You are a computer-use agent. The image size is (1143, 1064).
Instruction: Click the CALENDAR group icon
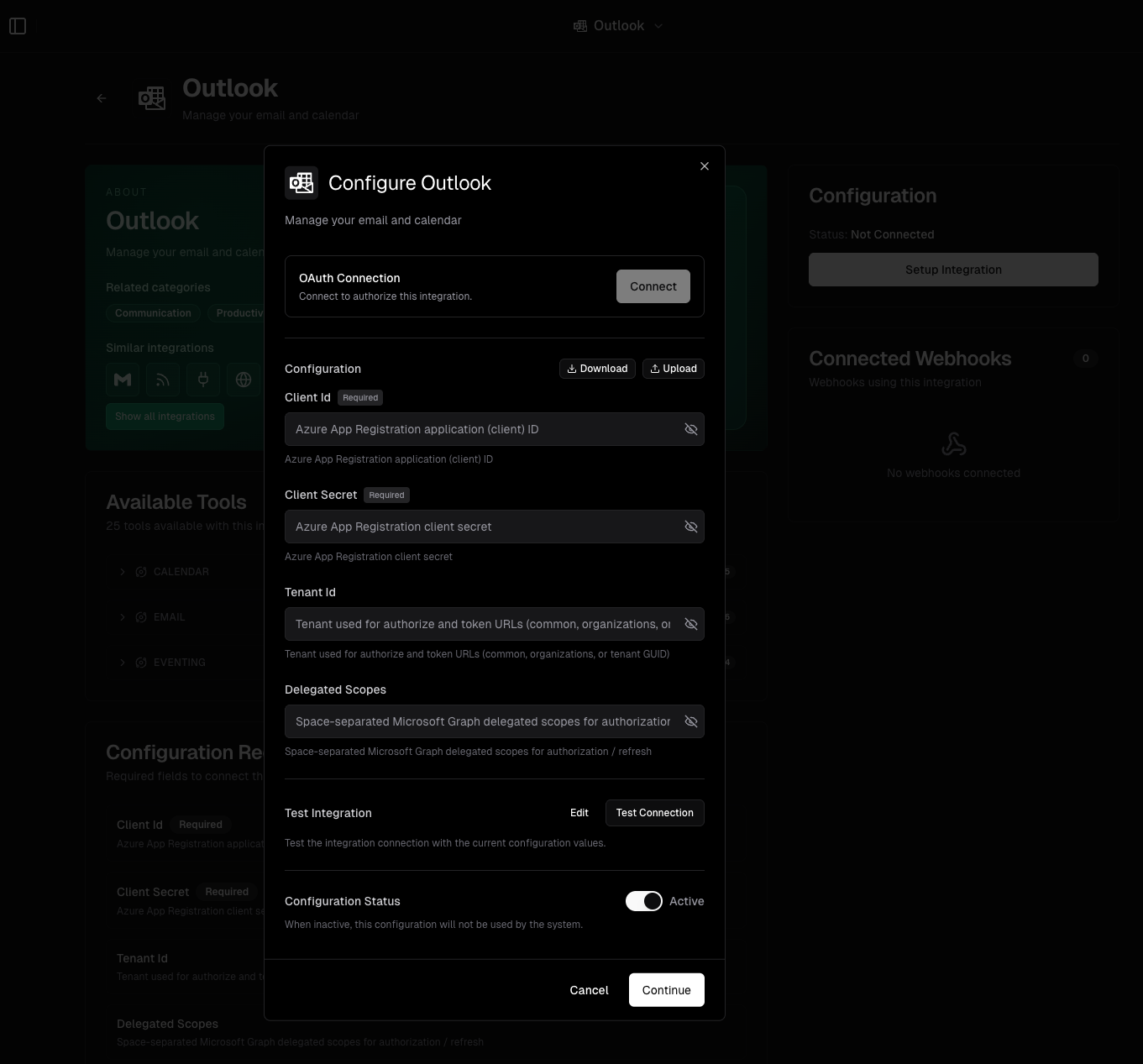[141, 572]
